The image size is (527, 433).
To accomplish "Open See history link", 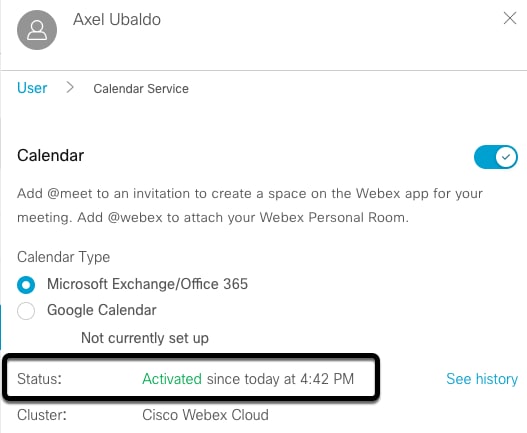I will (482, 379).
